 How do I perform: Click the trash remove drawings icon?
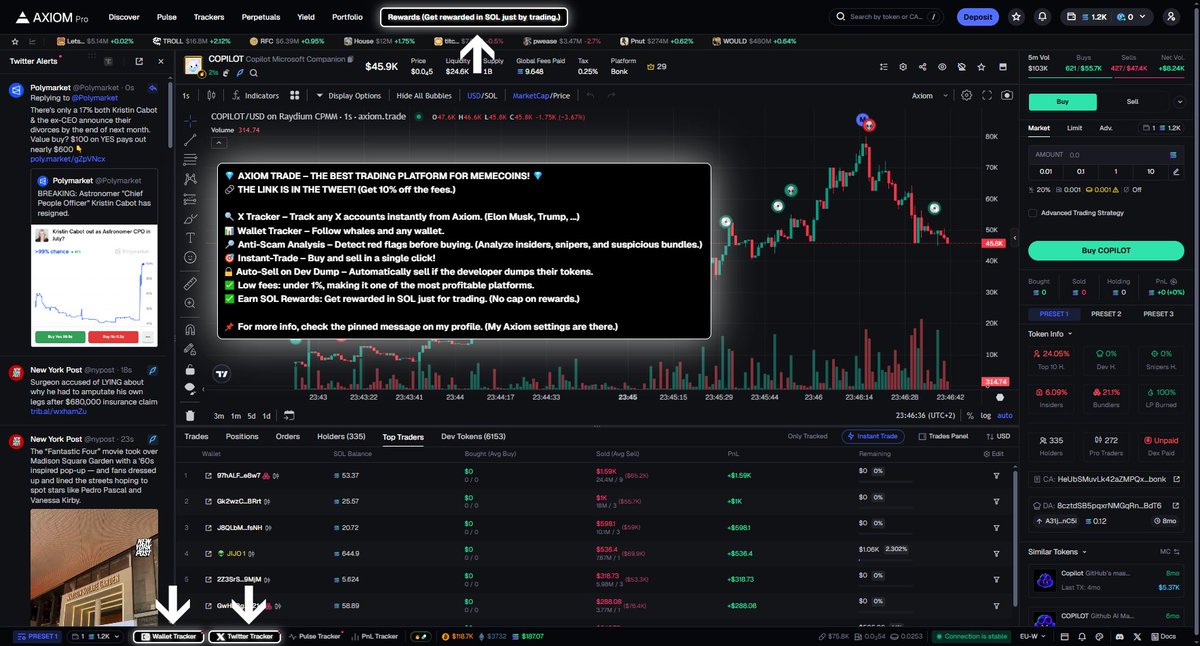point(190,415)
